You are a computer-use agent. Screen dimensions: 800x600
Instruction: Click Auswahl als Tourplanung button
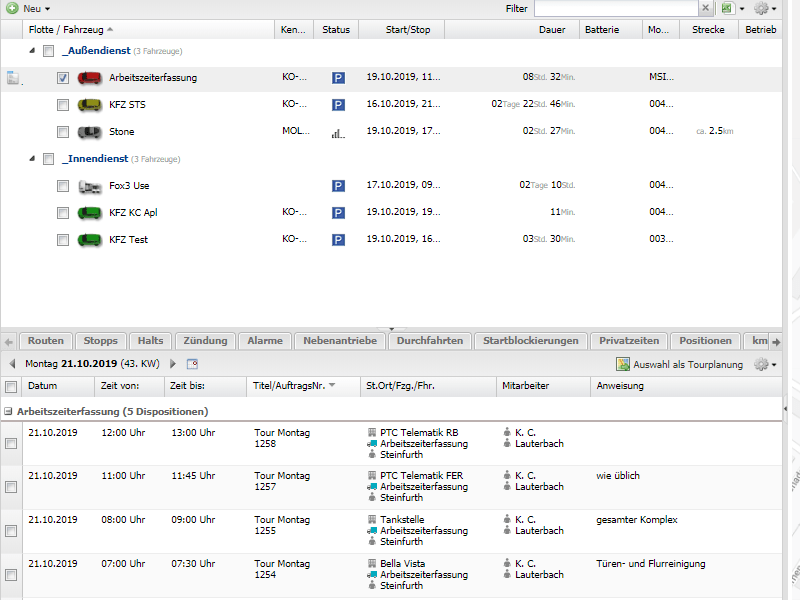(x=680, y=364)
